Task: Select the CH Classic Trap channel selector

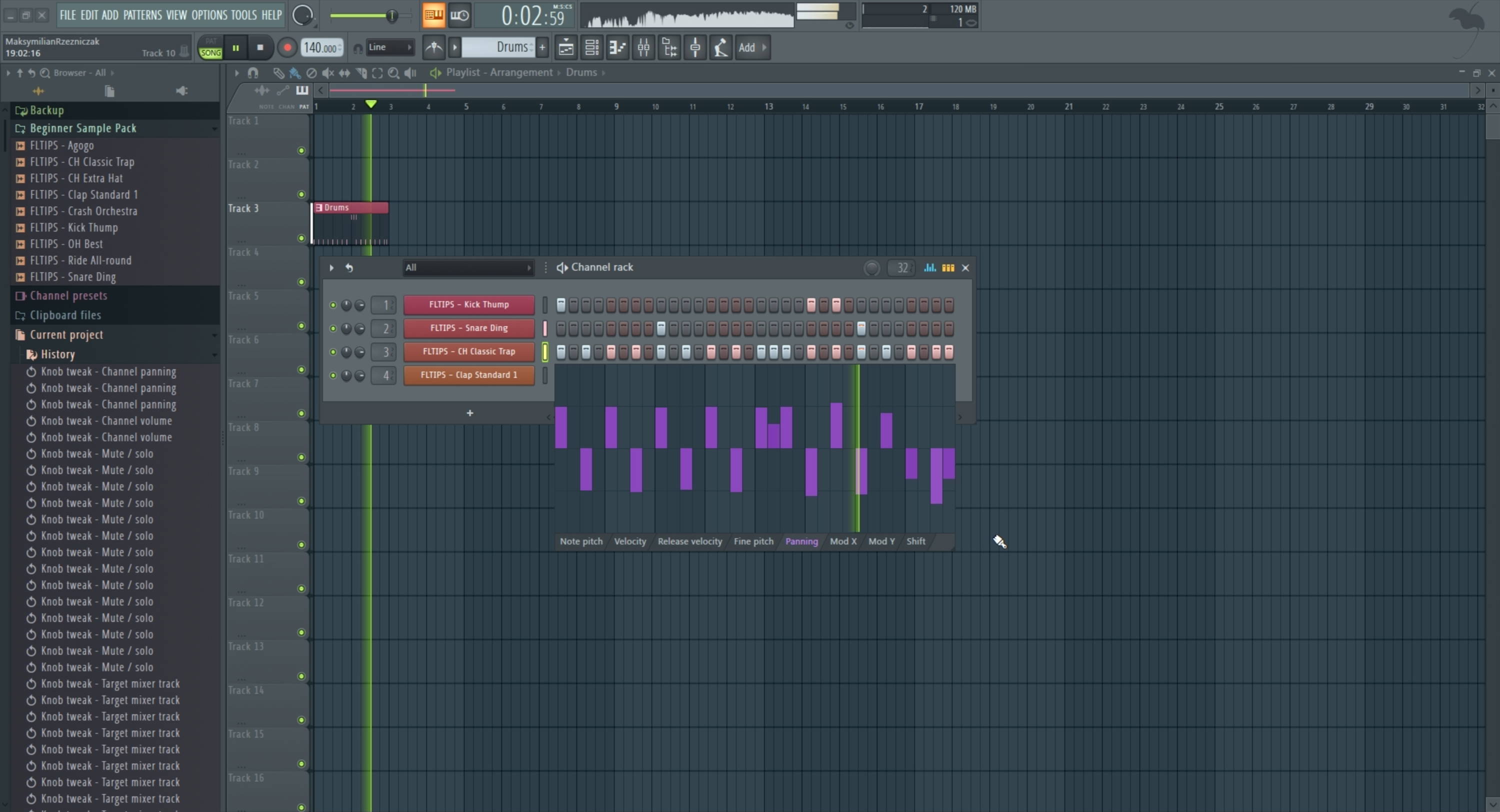Action: [545, 352]
